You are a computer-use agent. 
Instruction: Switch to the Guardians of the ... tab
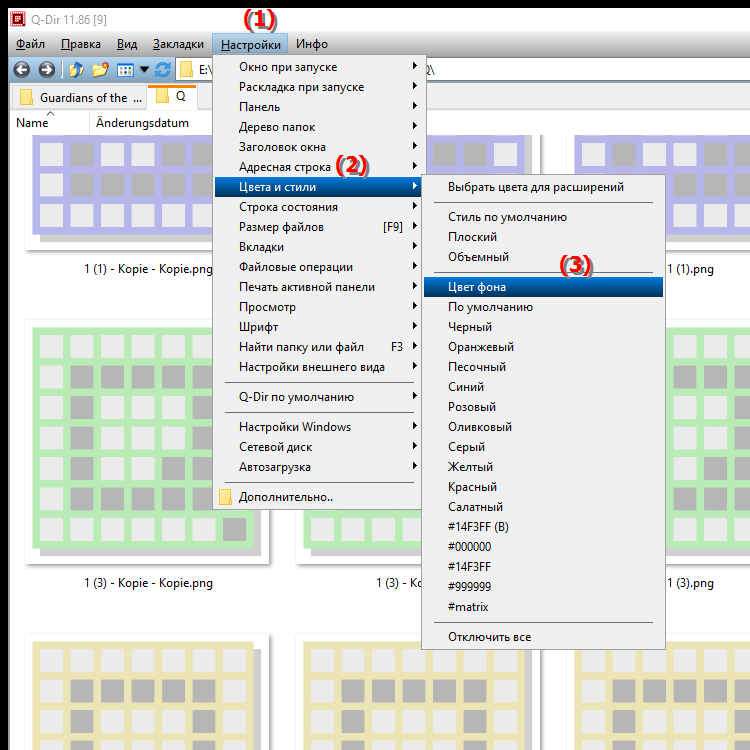(x=78, y=98)
